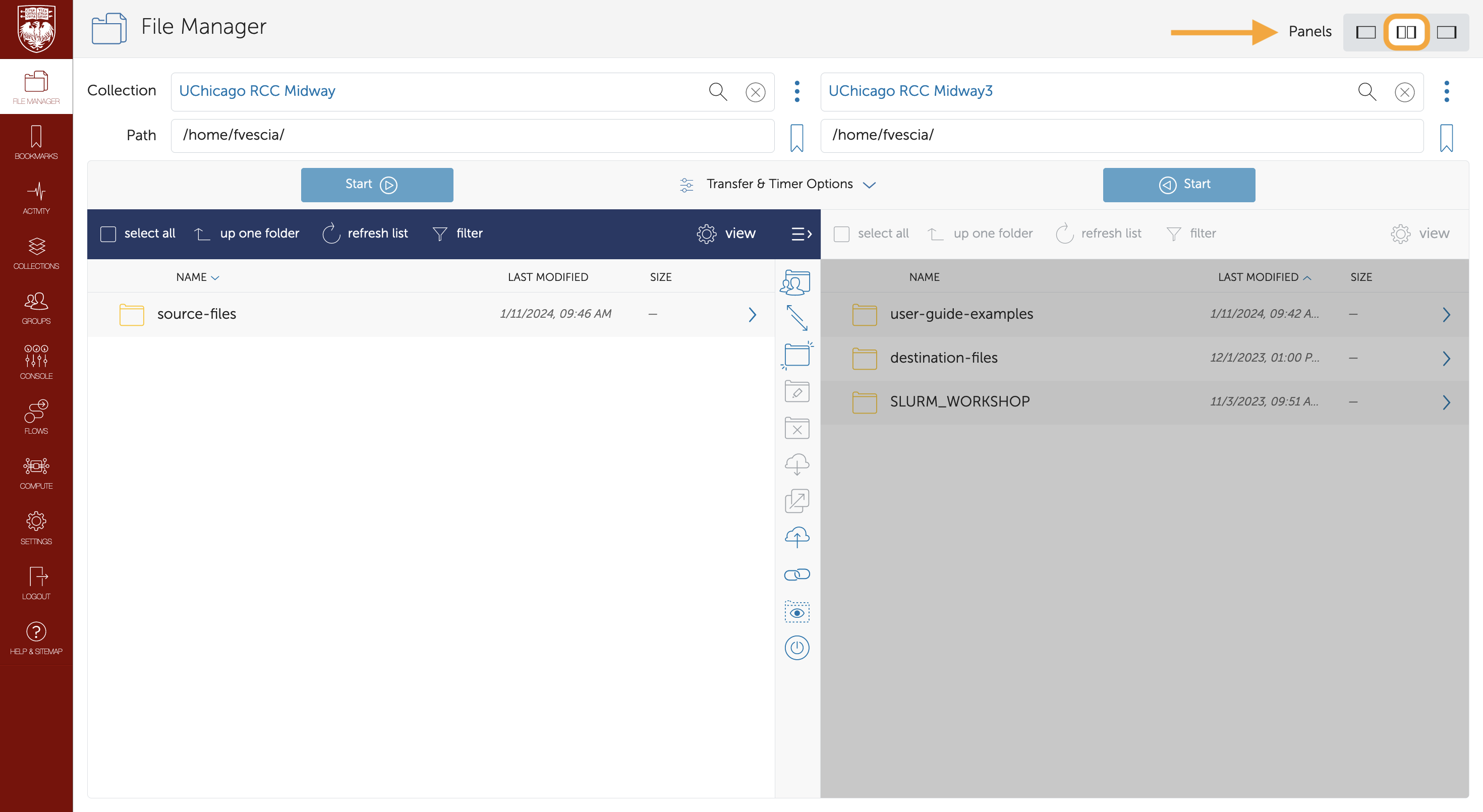Switch to single panel layout
Image resolution: width=1483 pixels, height=812 pixels.
(1365, 32)
